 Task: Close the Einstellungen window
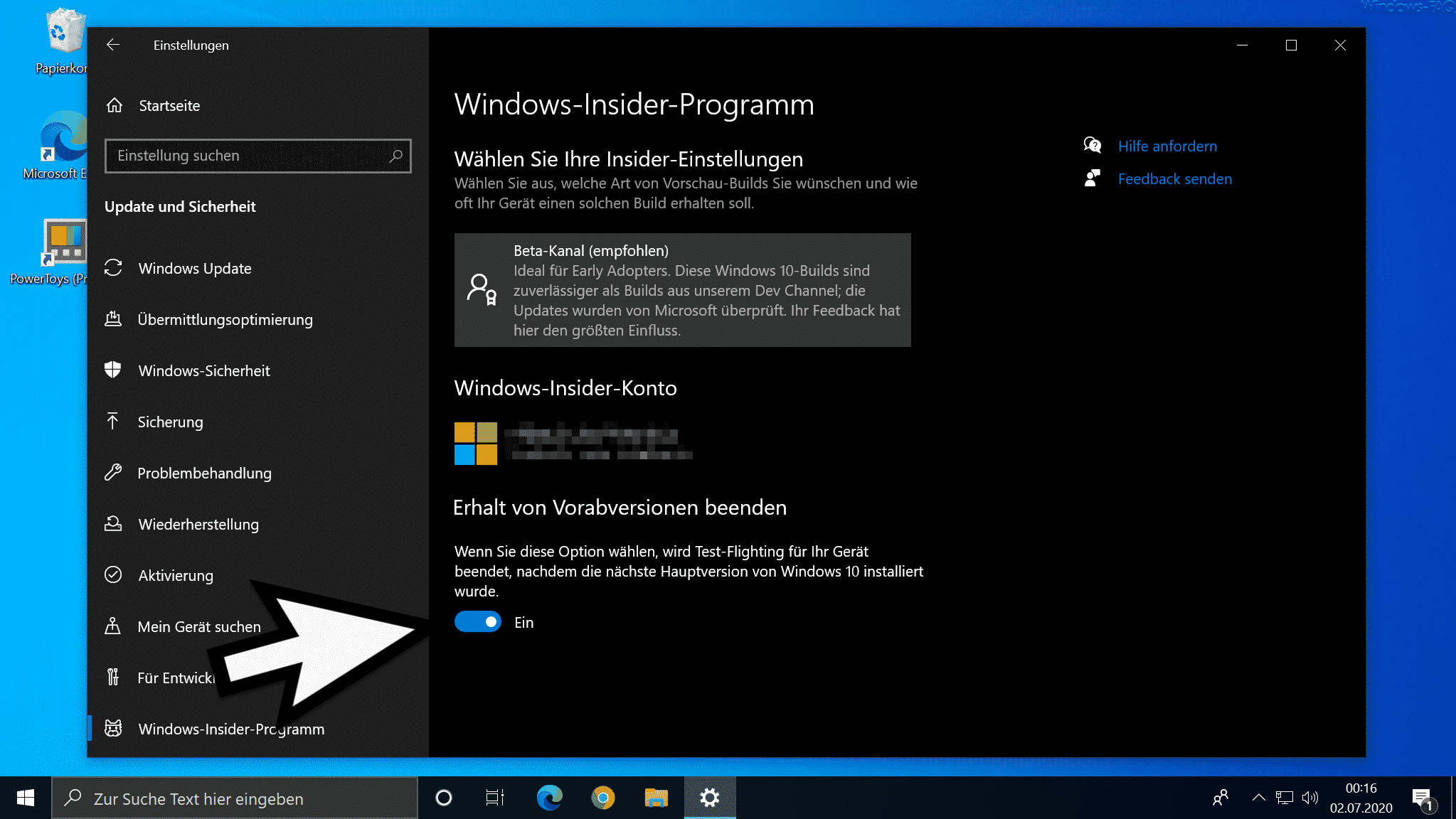(x=1340, y=45)
